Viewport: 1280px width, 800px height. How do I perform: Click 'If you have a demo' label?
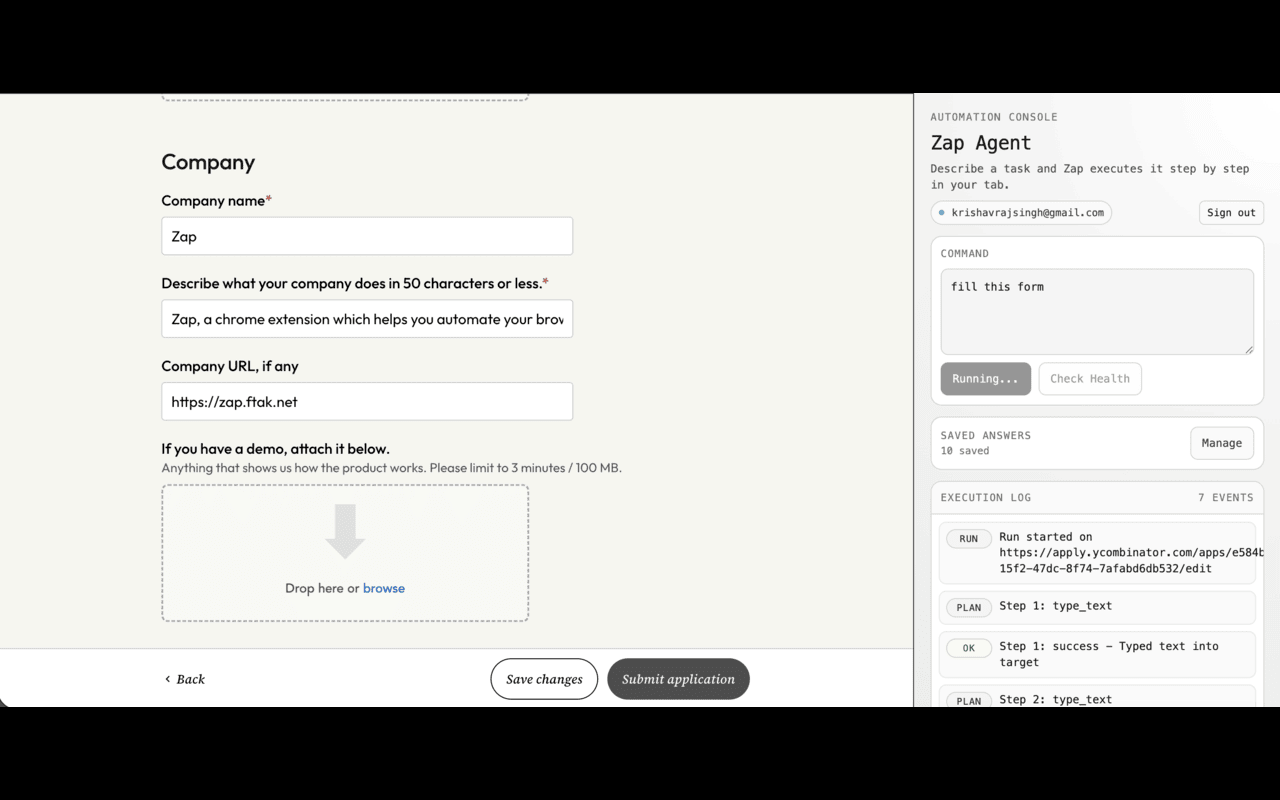(276, 449)
